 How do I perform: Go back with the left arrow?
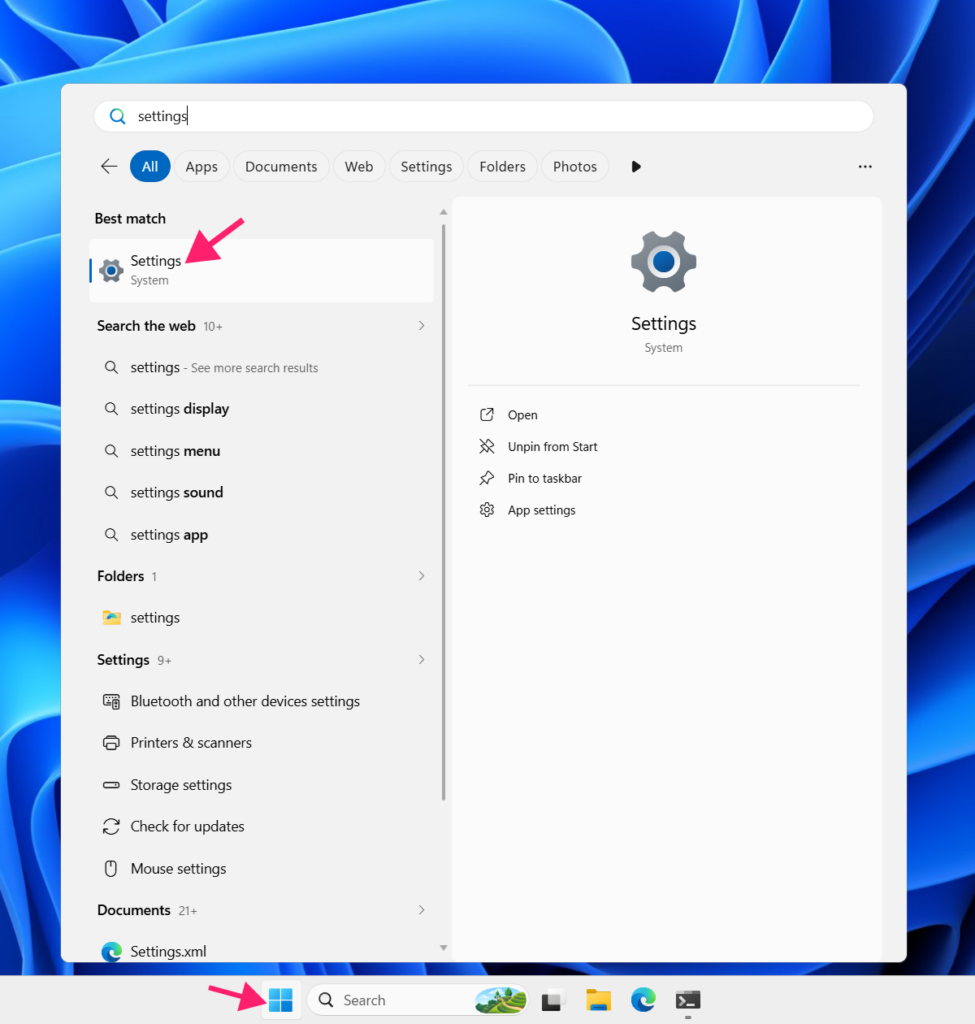point(109,167)
